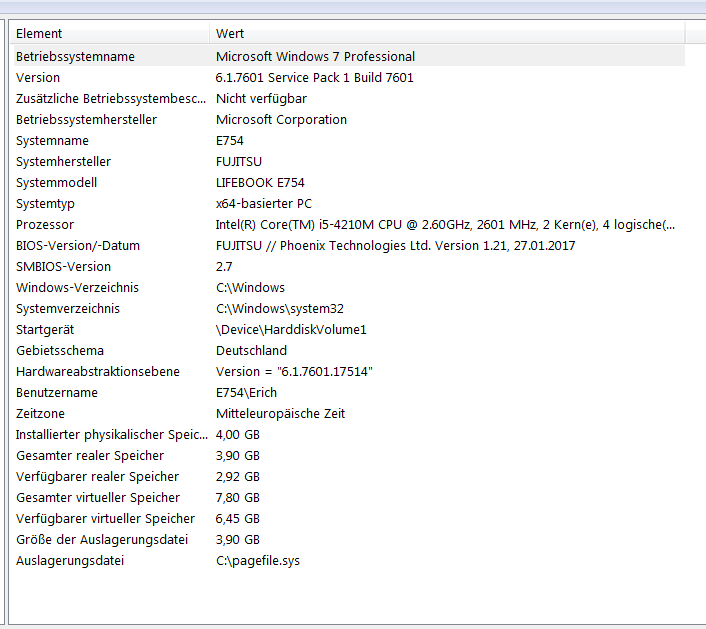Select the Windows-Verzeichnis row label
This screenshot has width=706, height=629.
pyautogui.click(x=77, y=288)
